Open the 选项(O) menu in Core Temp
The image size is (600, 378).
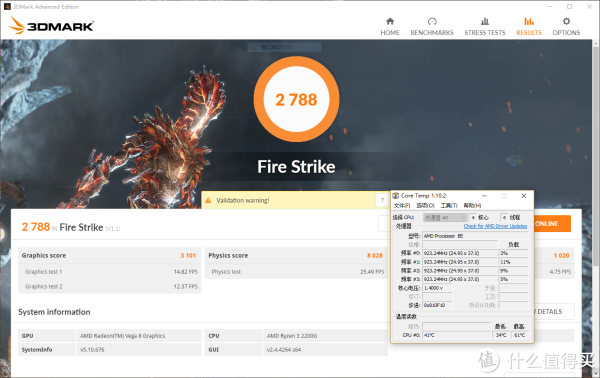[x=425, y=205]
